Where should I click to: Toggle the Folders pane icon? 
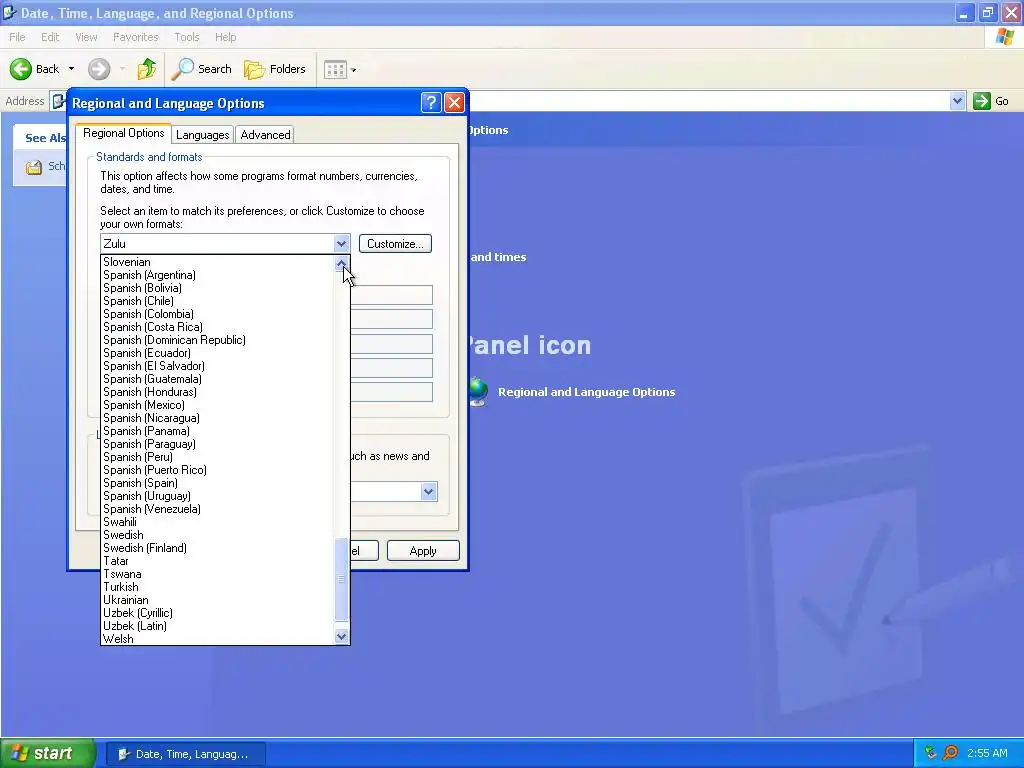(255, 69)
